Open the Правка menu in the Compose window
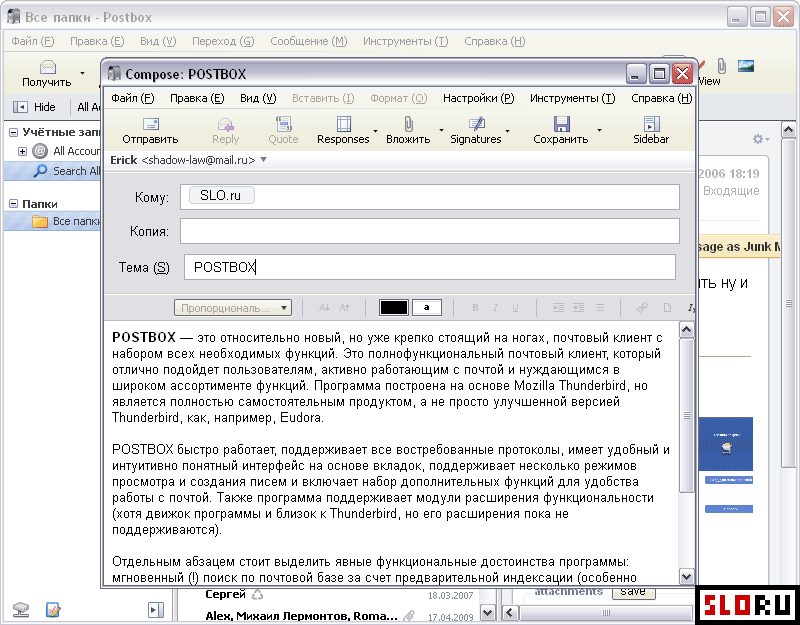This screenshot has width=800, height=625. 197,98
